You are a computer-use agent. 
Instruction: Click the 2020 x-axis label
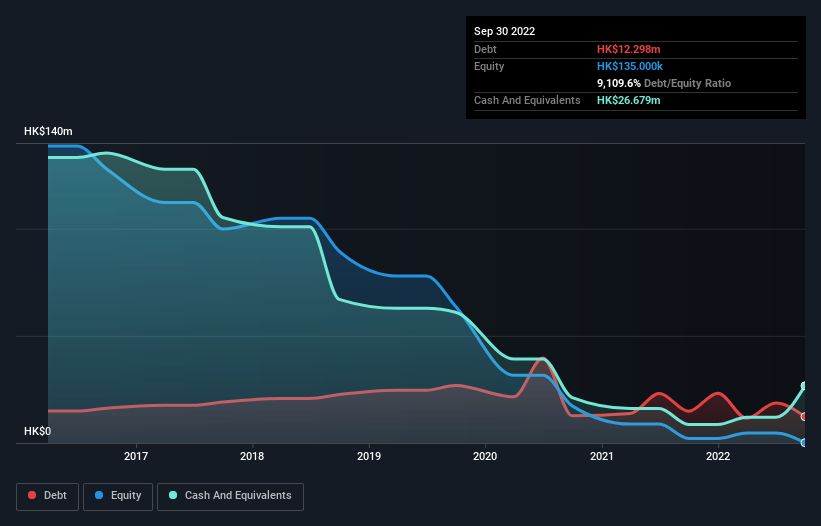click(485, 456)
